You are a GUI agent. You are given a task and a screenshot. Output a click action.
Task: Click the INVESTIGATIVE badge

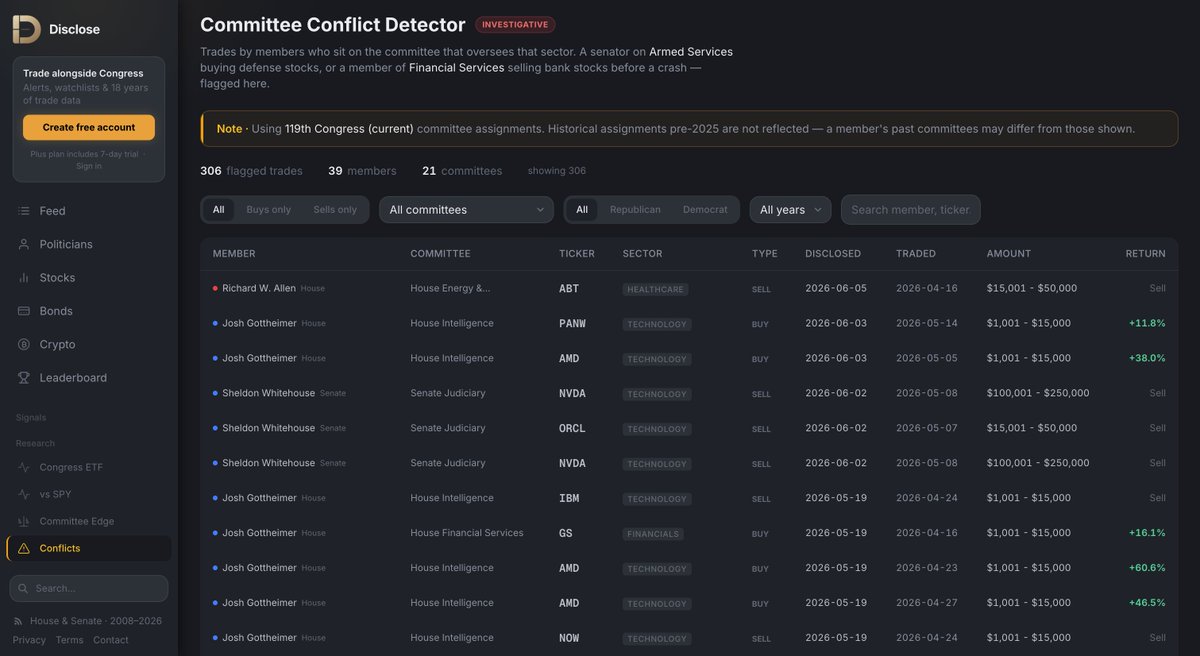[515, 25]
